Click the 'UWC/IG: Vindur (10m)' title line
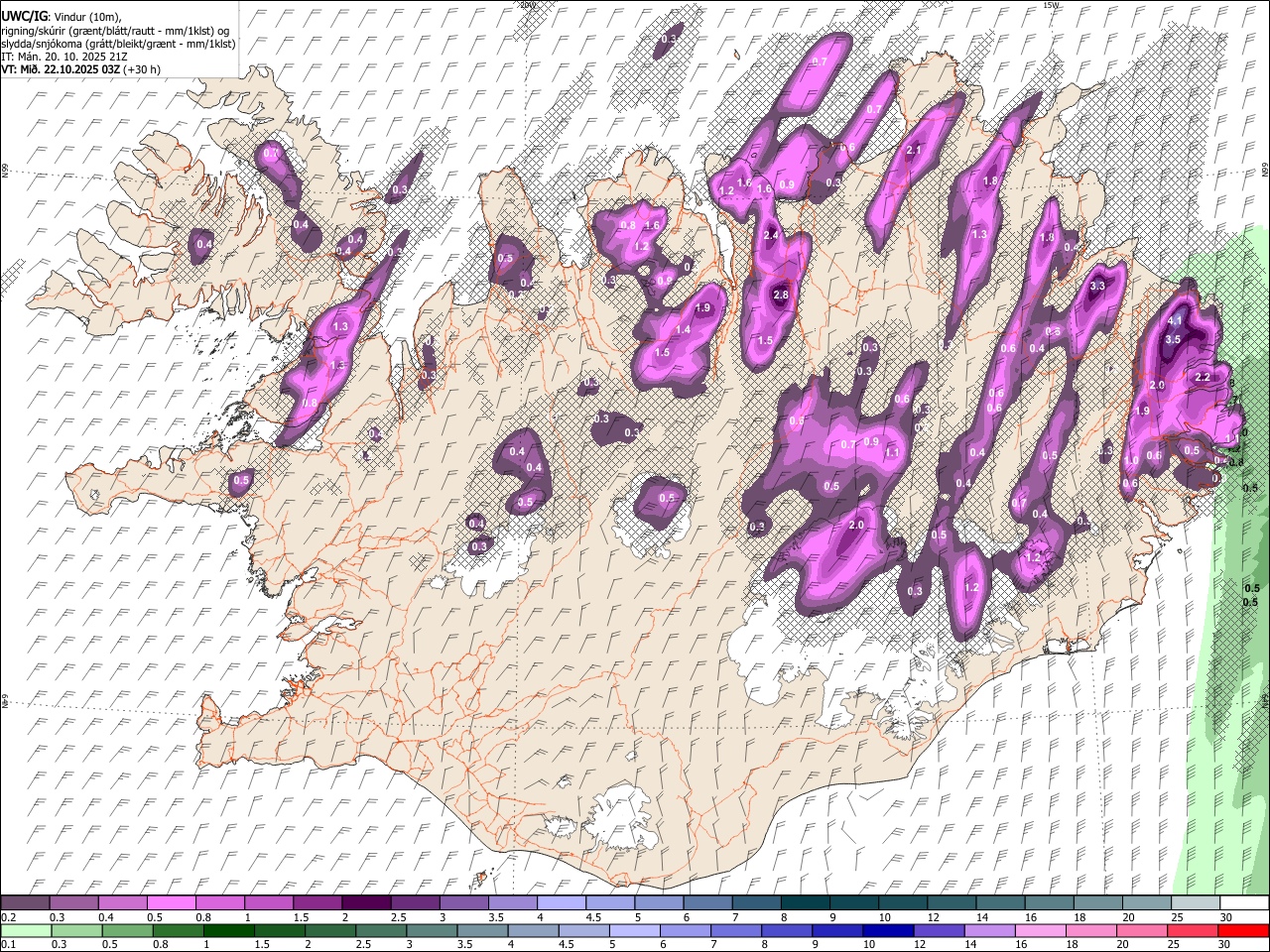Image resolution: width=1270 pixels, height=952 pixels. click(61, 17)
